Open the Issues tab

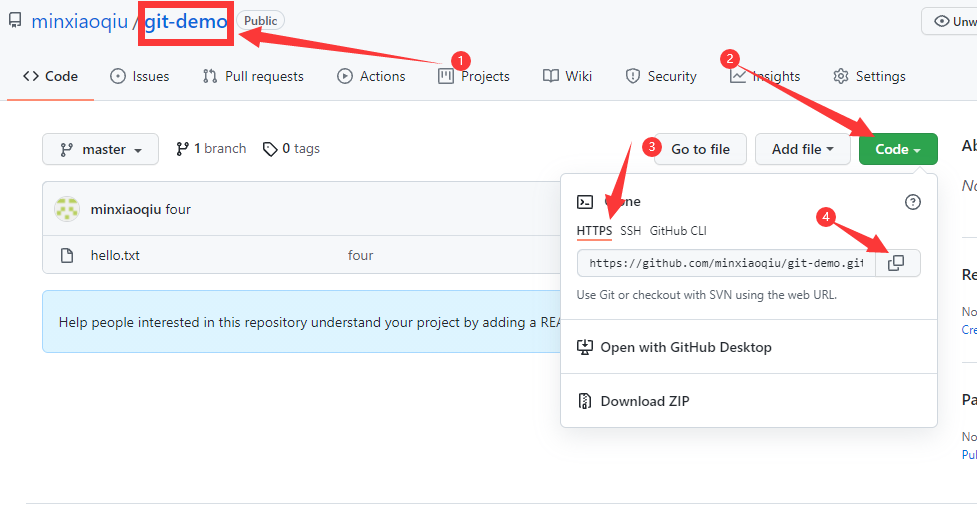(140, 76)
